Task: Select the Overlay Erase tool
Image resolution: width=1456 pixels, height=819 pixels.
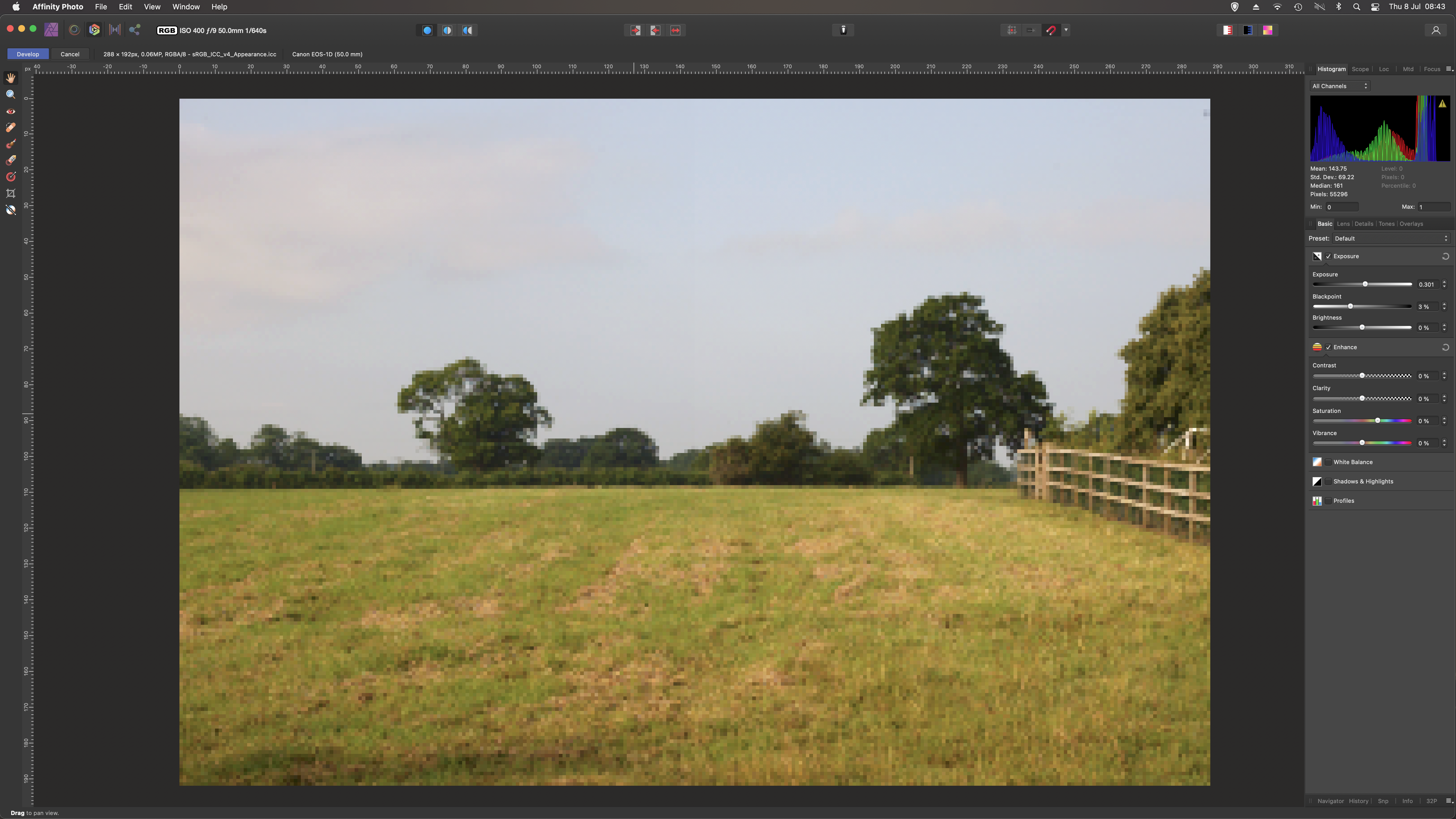Action: click(x=11, y=160)
